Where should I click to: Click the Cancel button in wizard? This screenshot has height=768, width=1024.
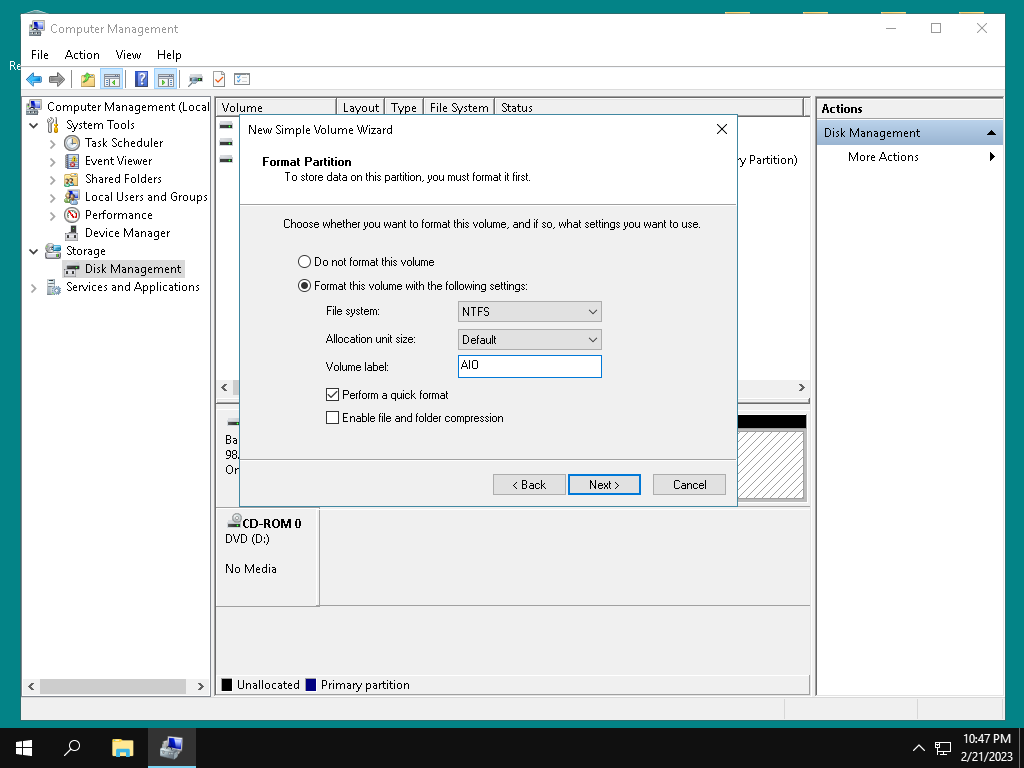tap(689, 485)
